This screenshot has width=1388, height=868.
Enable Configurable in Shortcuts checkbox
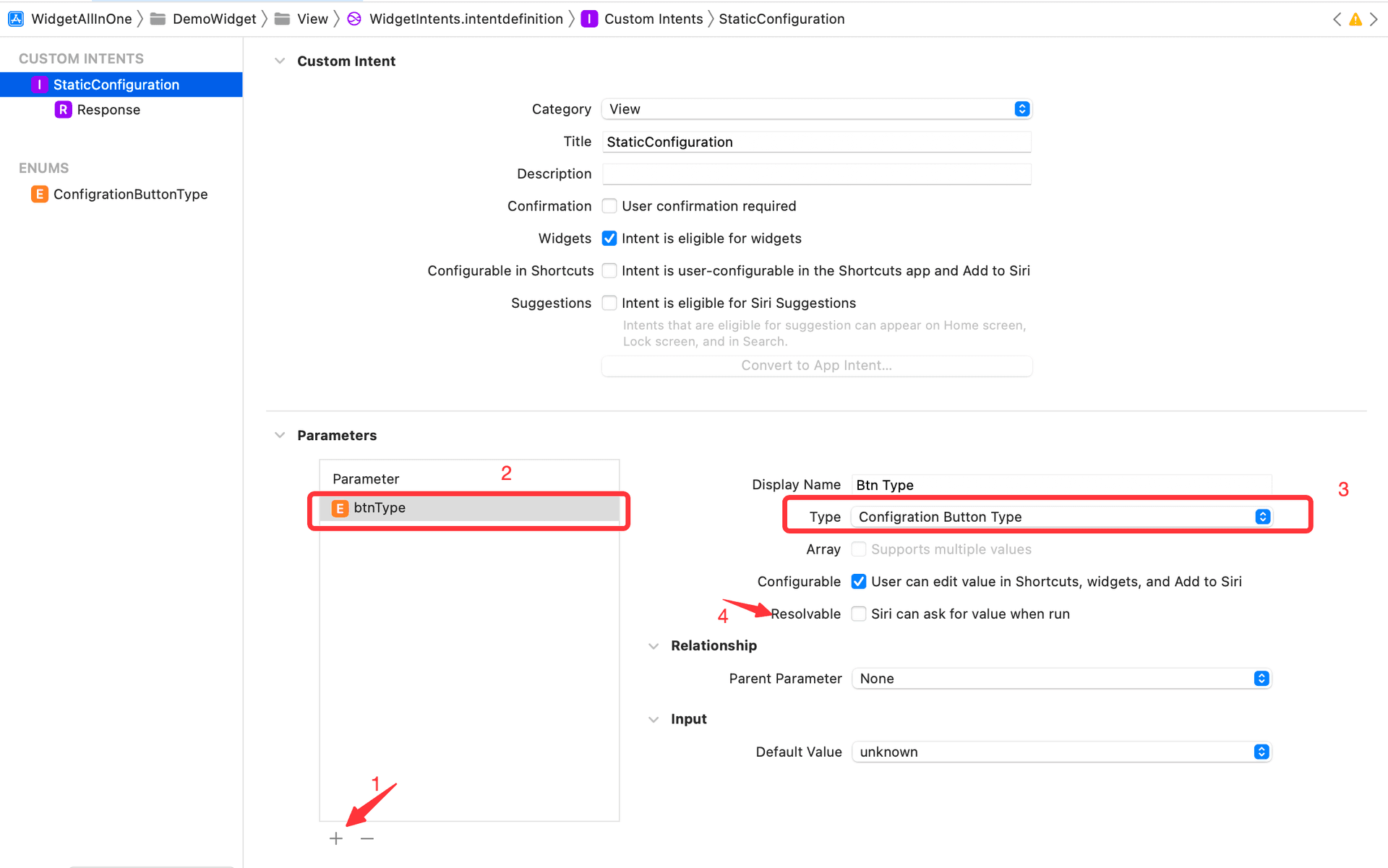[x=610, y=270]
